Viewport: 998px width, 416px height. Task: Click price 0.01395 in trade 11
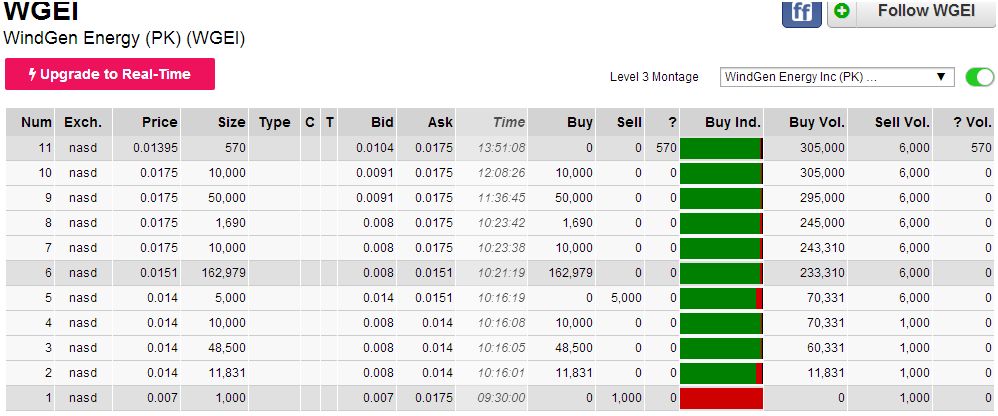pyautogui.click(x=155, y=148)
